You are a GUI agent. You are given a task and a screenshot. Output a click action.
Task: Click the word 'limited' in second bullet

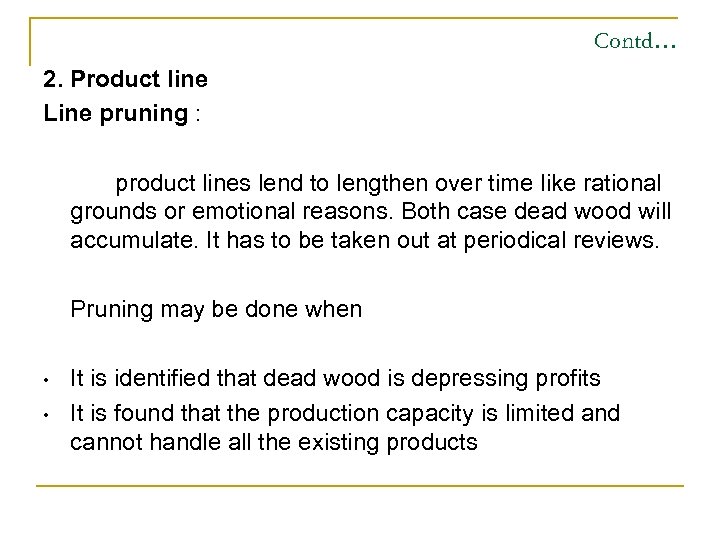(x=549, y=413)
